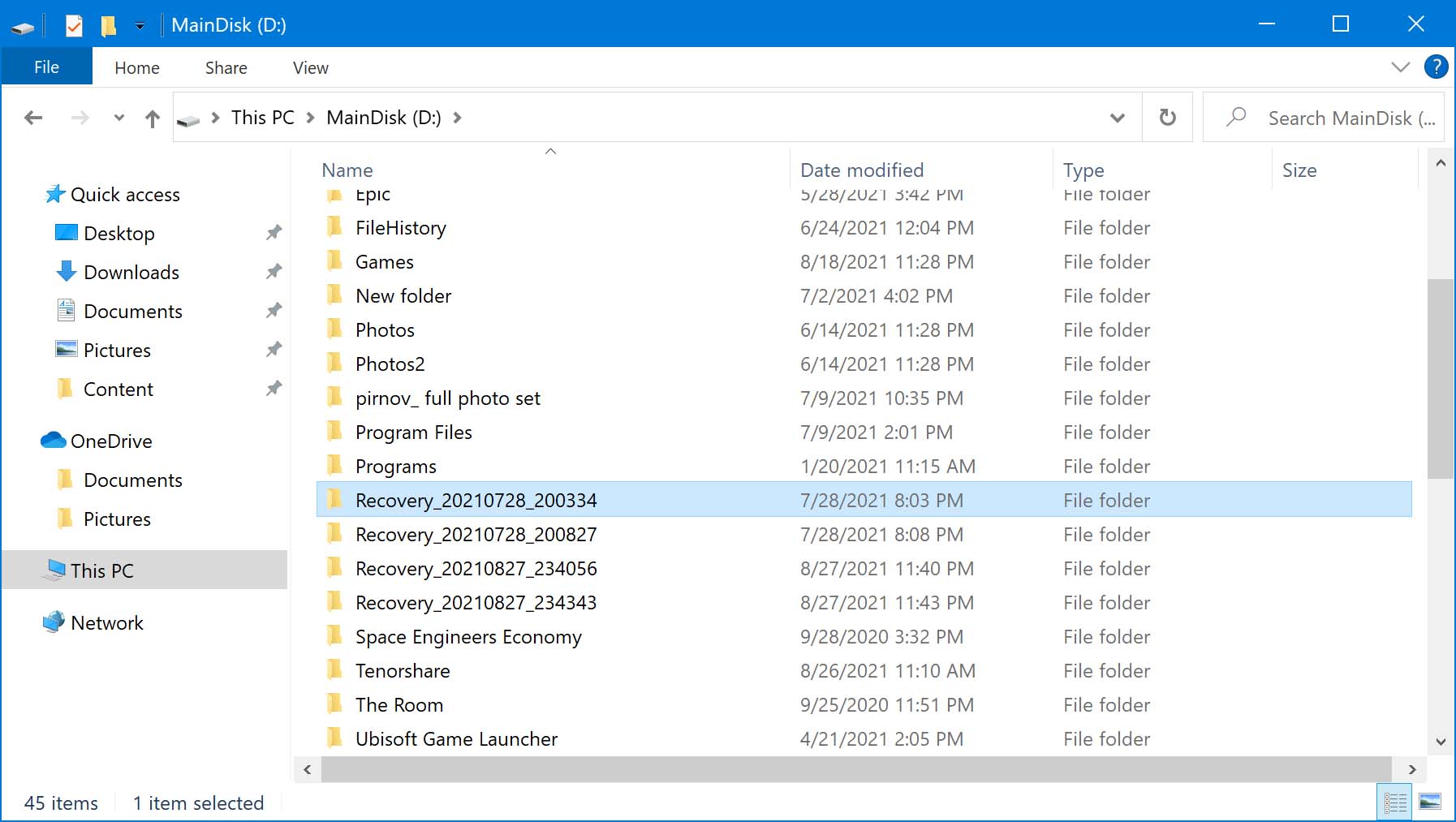Go up one level with up arrow

coord(152,118)
